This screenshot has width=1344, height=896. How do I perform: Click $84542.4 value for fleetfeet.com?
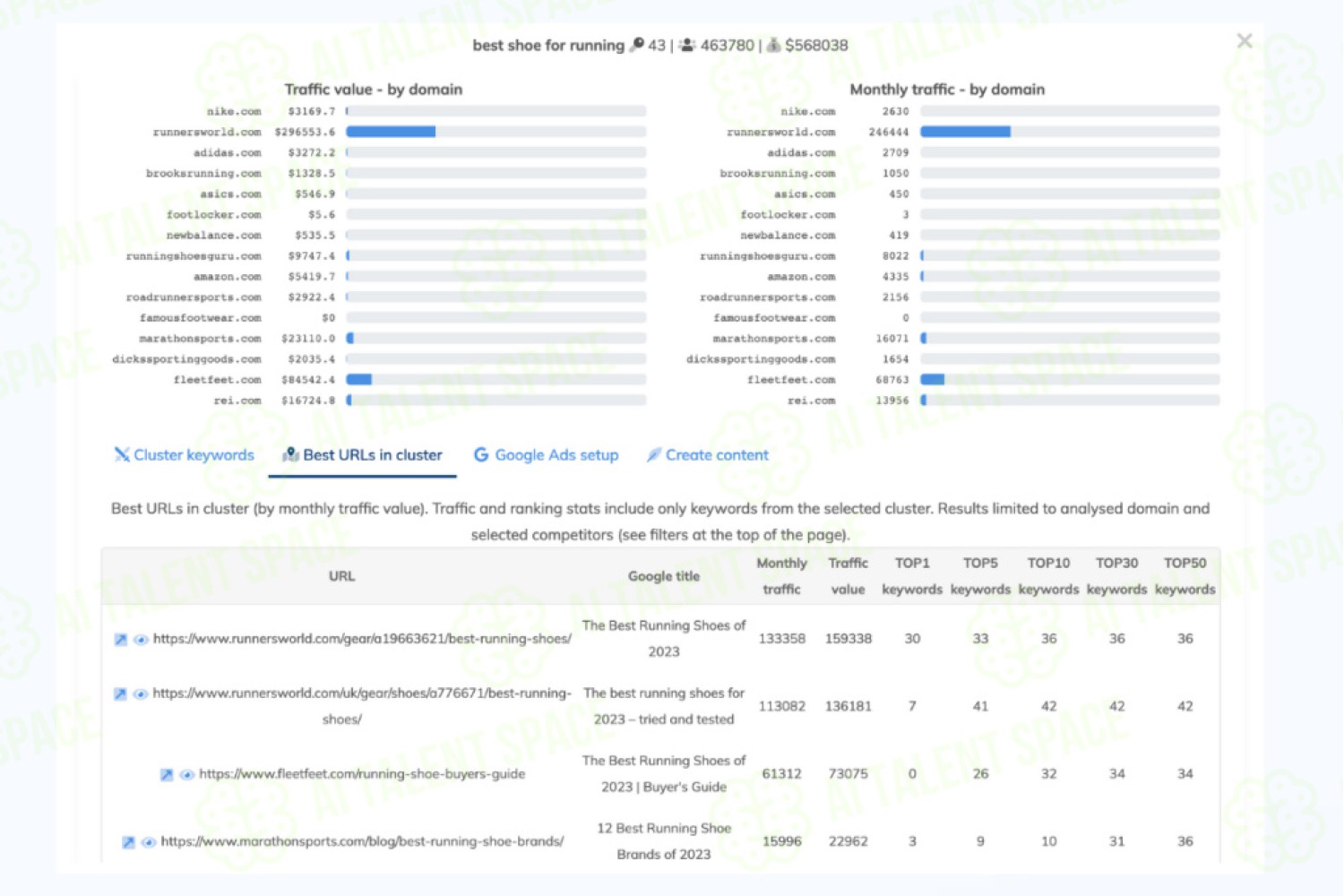(x=308, y=380)
